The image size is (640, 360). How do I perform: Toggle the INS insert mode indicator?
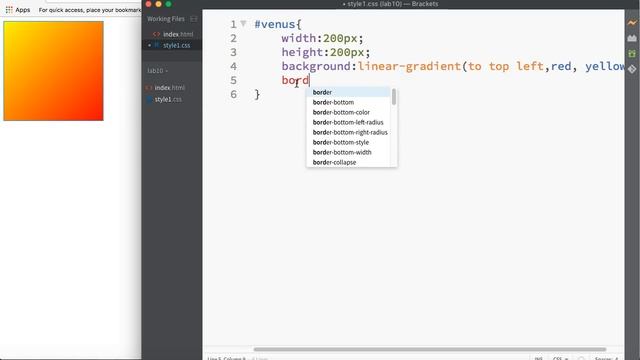(539, 358)
